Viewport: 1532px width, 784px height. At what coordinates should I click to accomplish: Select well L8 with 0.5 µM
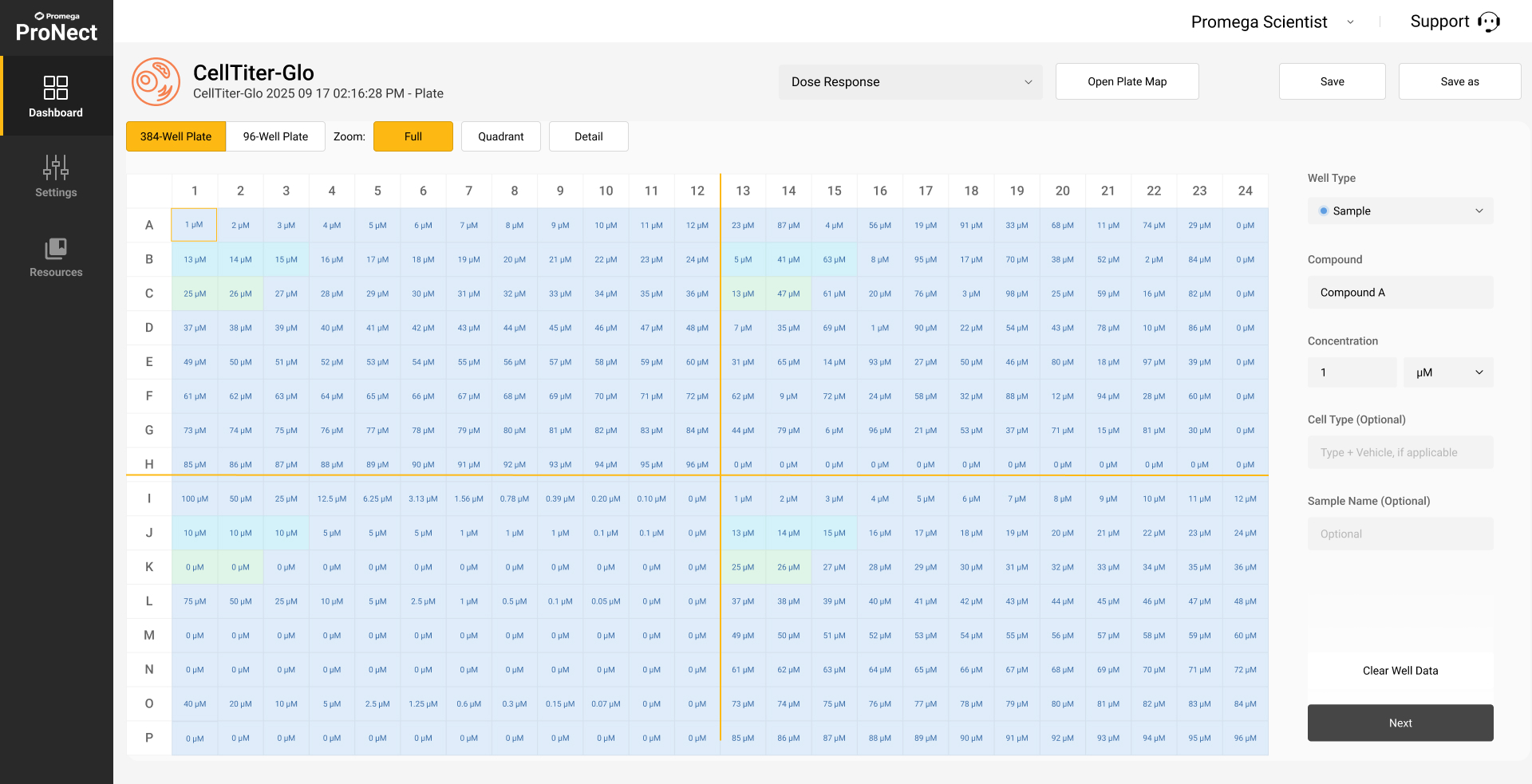(515, 601)
